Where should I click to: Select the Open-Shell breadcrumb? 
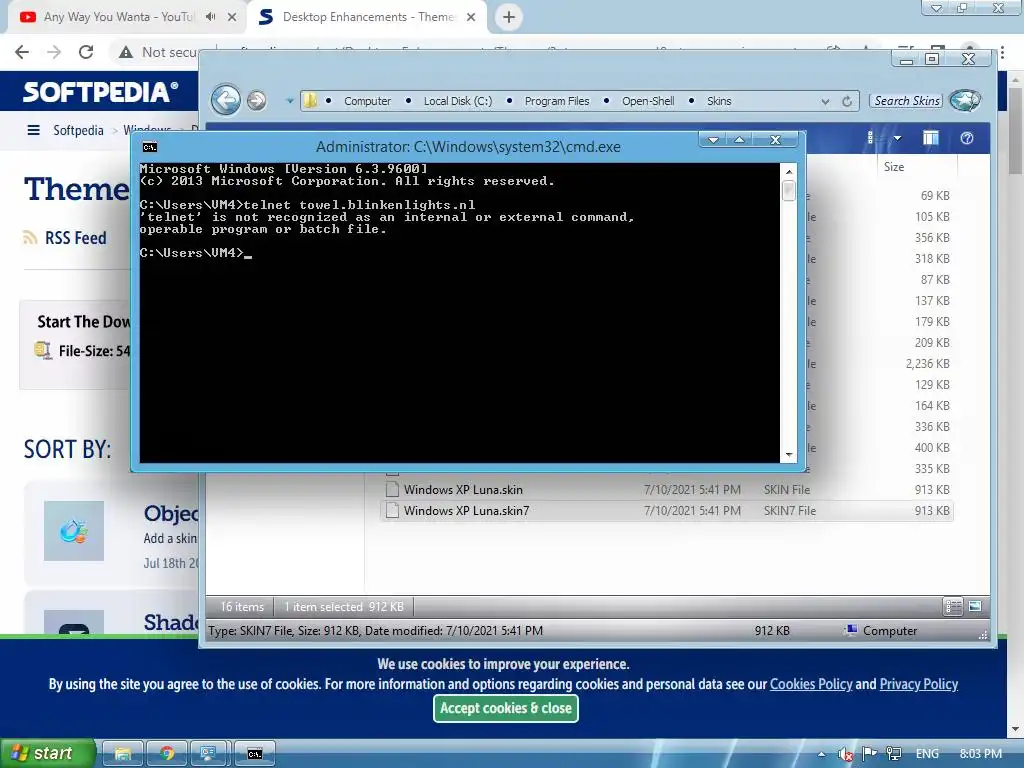[x=648, y=101]
